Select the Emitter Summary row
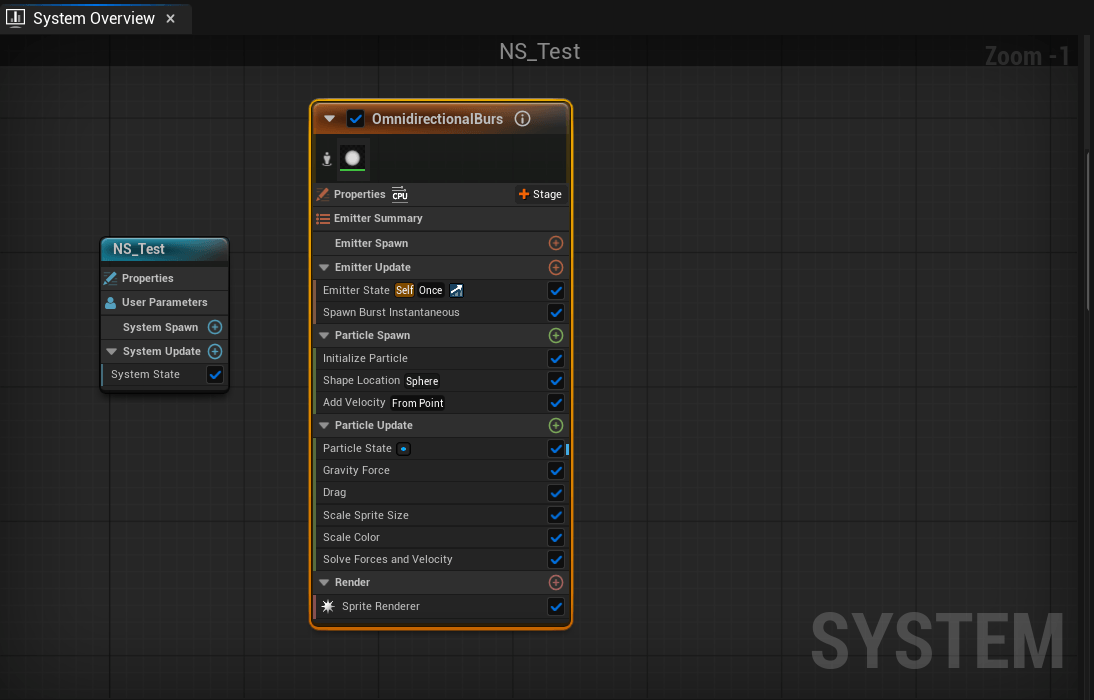The image size is (1094, 700). [x=441, y=218]
